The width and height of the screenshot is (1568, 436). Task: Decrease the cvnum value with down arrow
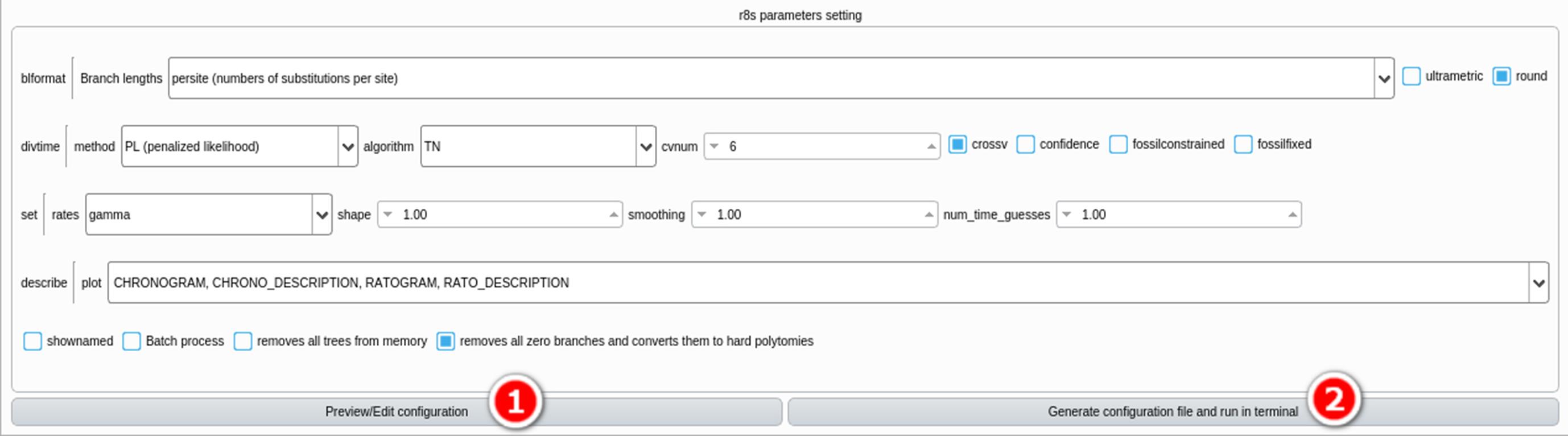(715, 146)
